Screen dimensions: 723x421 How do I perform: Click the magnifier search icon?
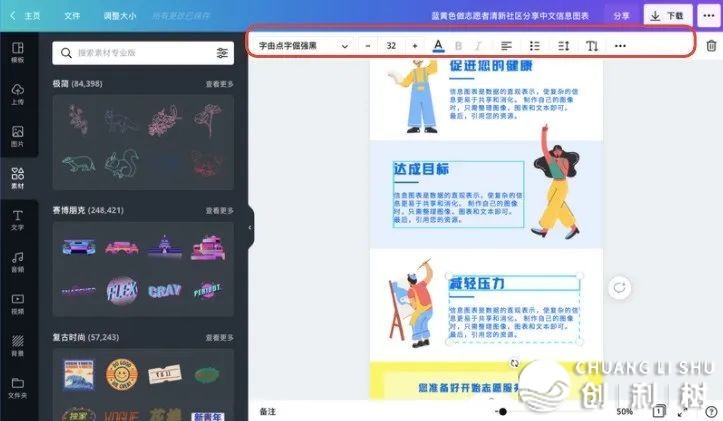point(66,53)
